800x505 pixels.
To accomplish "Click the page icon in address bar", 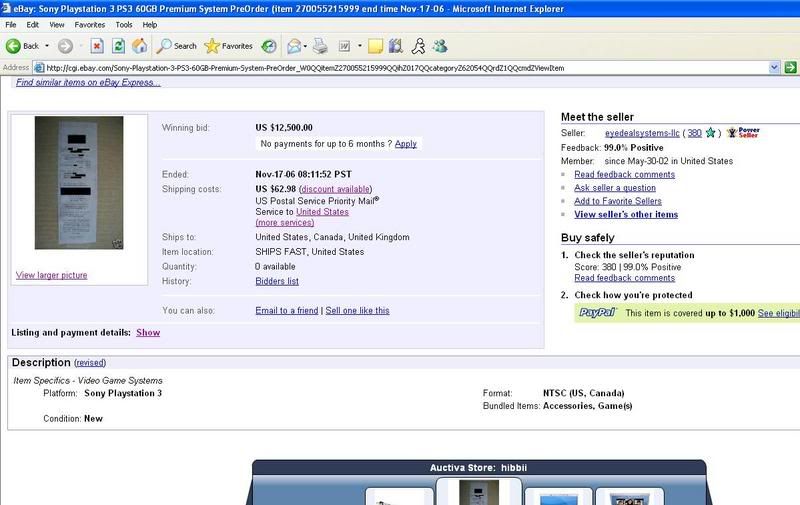I will (39, 68).
